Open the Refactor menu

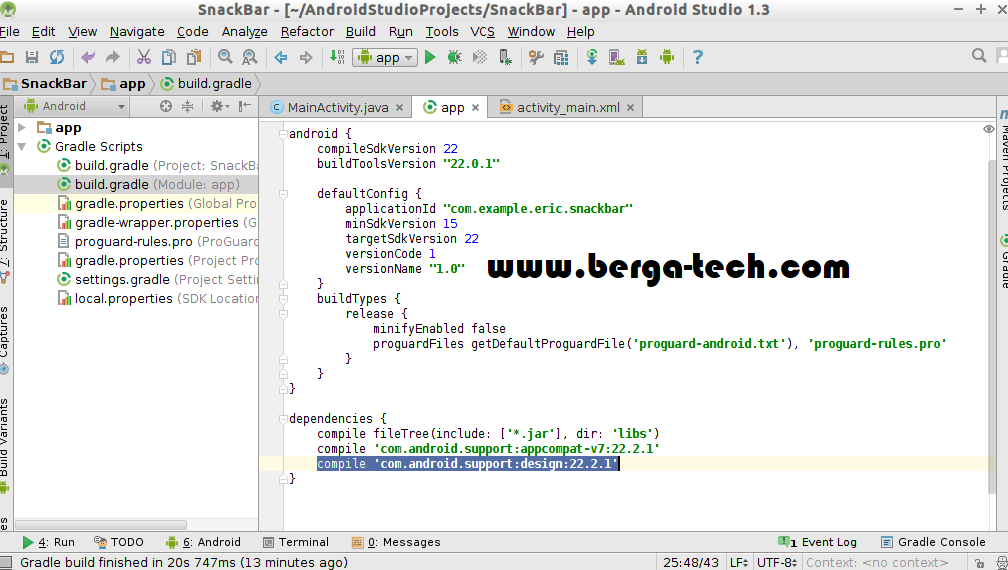(307, 31)
